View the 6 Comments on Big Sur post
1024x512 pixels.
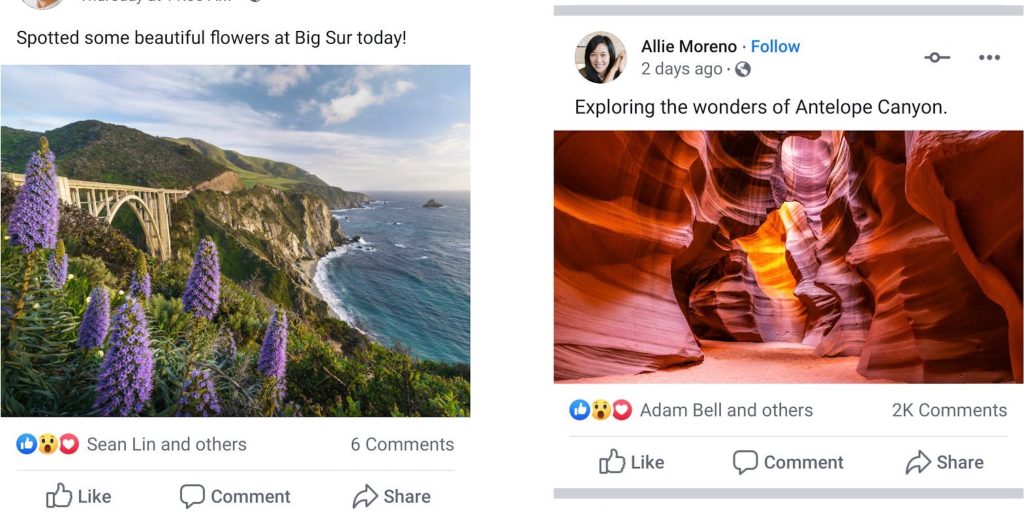402,444
